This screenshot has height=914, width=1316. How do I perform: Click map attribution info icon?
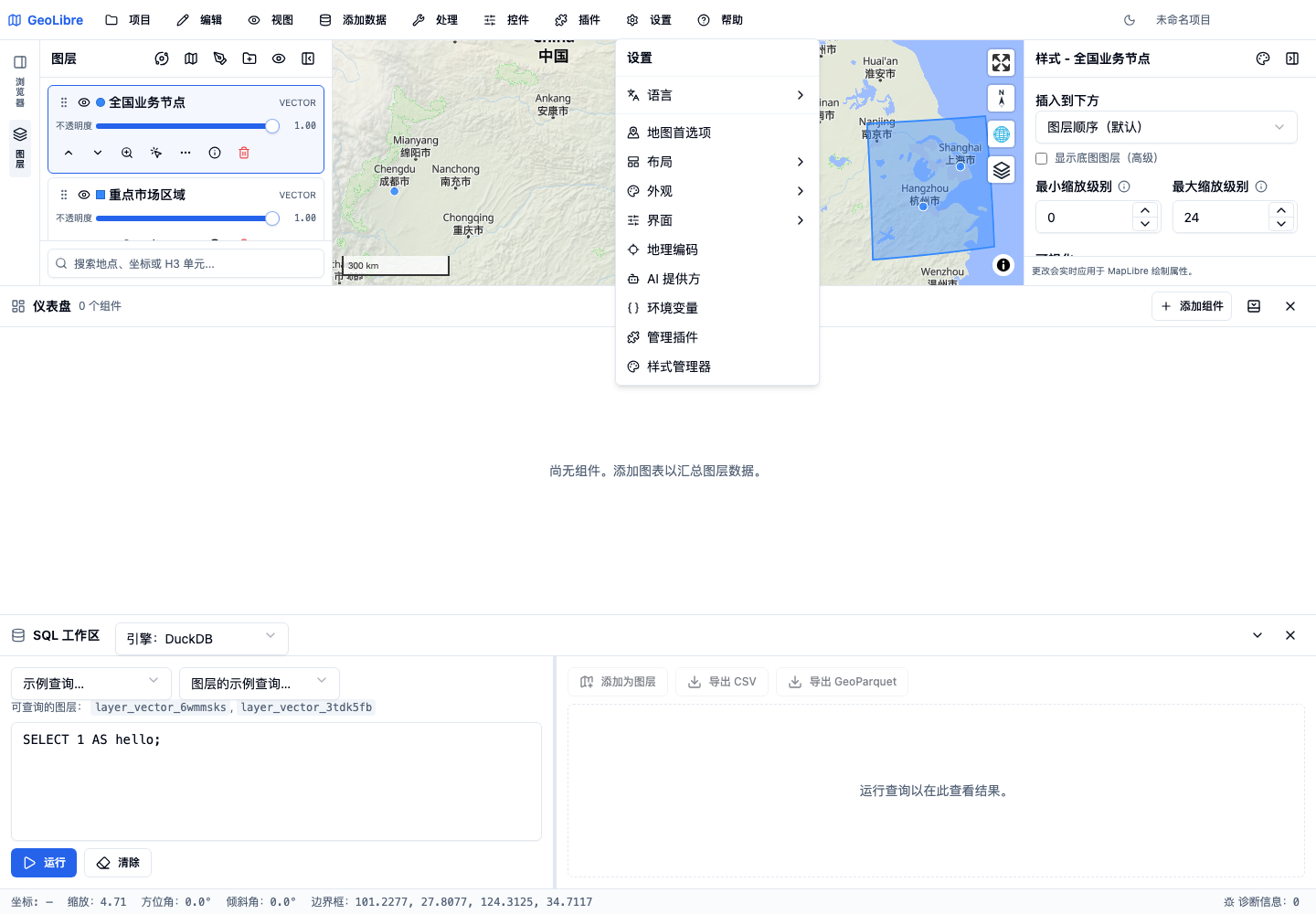[x=1003, y=265]
